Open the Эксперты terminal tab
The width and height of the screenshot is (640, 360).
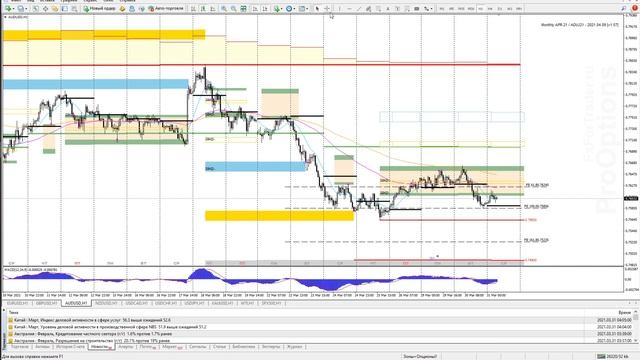click(271, 347)
